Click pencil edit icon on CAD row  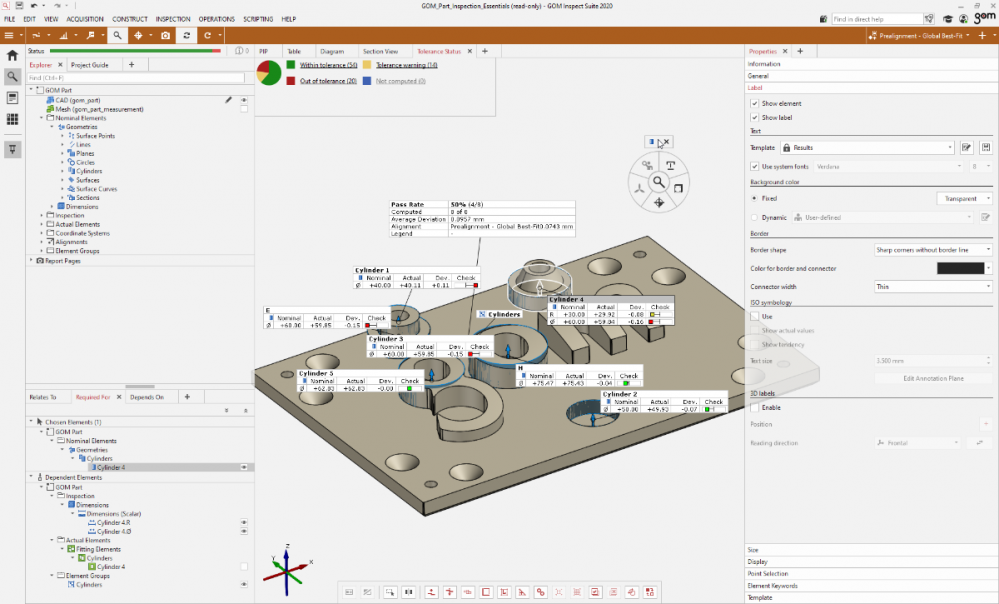coord(229,100)
